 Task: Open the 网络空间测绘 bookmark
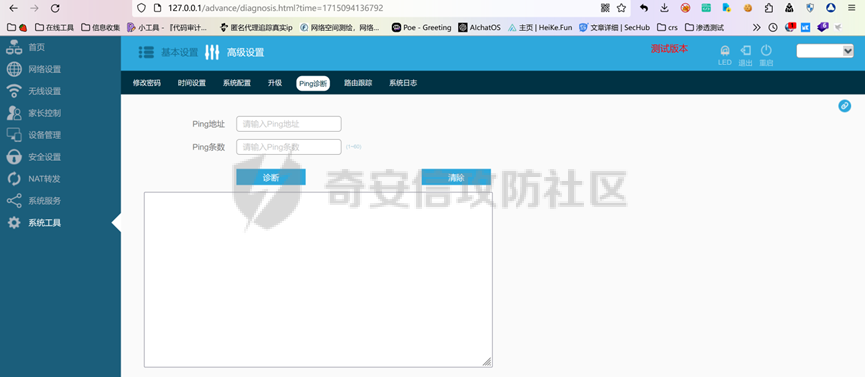pyautogui.click(x=340, y=27)
